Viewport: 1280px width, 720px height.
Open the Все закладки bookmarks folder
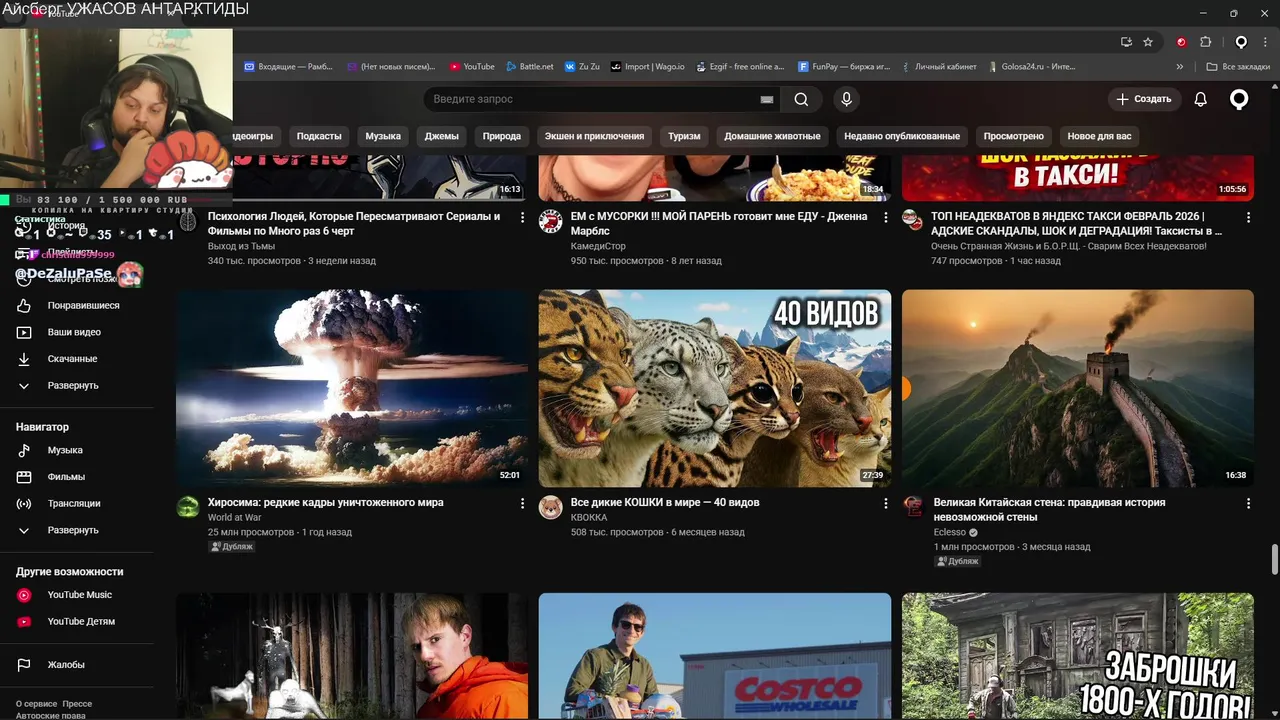tap(1238, 67)
